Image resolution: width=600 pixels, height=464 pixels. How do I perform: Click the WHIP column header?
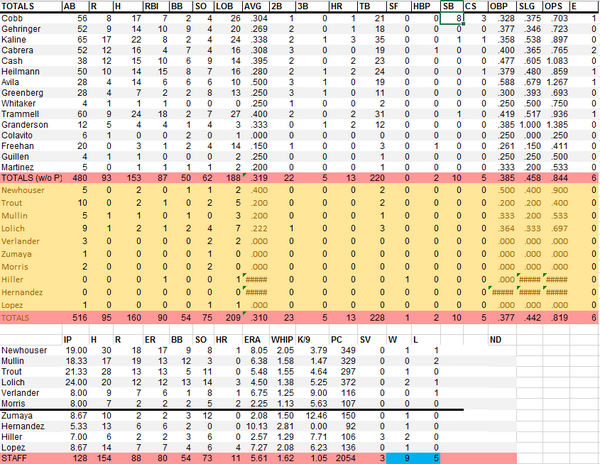point(282,340)
